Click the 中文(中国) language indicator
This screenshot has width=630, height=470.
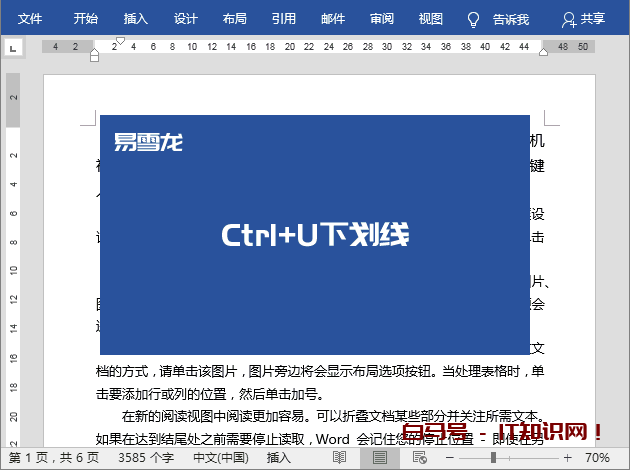220,457
